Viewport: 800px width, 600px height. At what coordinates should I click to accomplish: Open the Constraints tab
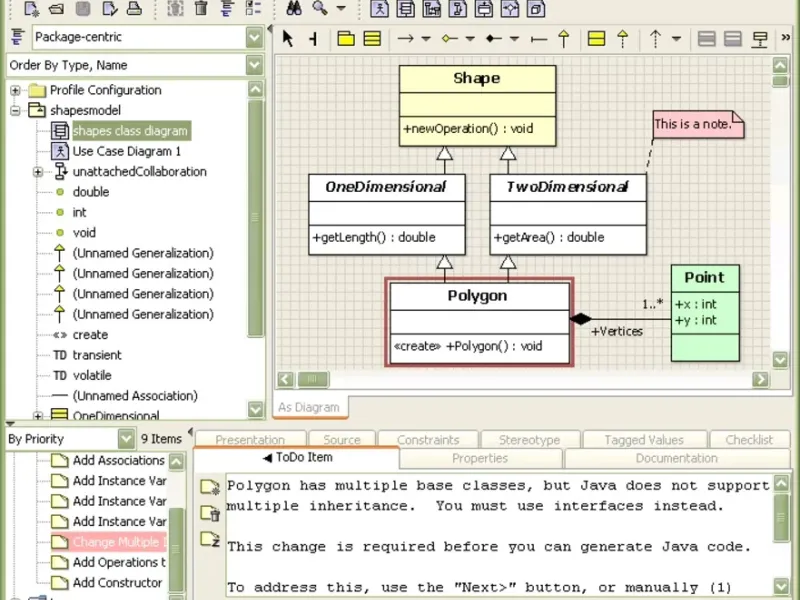428,439
